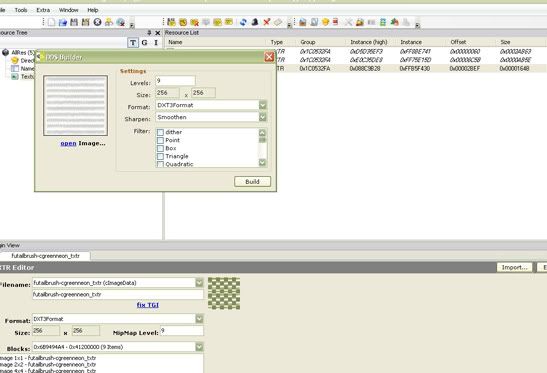Select resource row with instance 0xFFB5F430
The height and width of the screenshot is (373, 547).
point(411,69)
